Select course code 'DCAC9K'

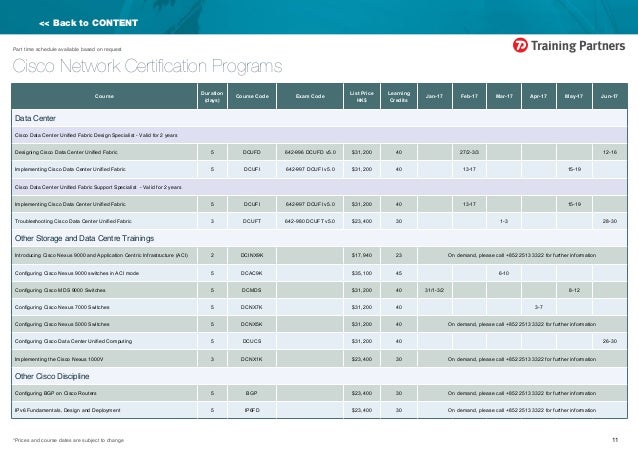252,273
